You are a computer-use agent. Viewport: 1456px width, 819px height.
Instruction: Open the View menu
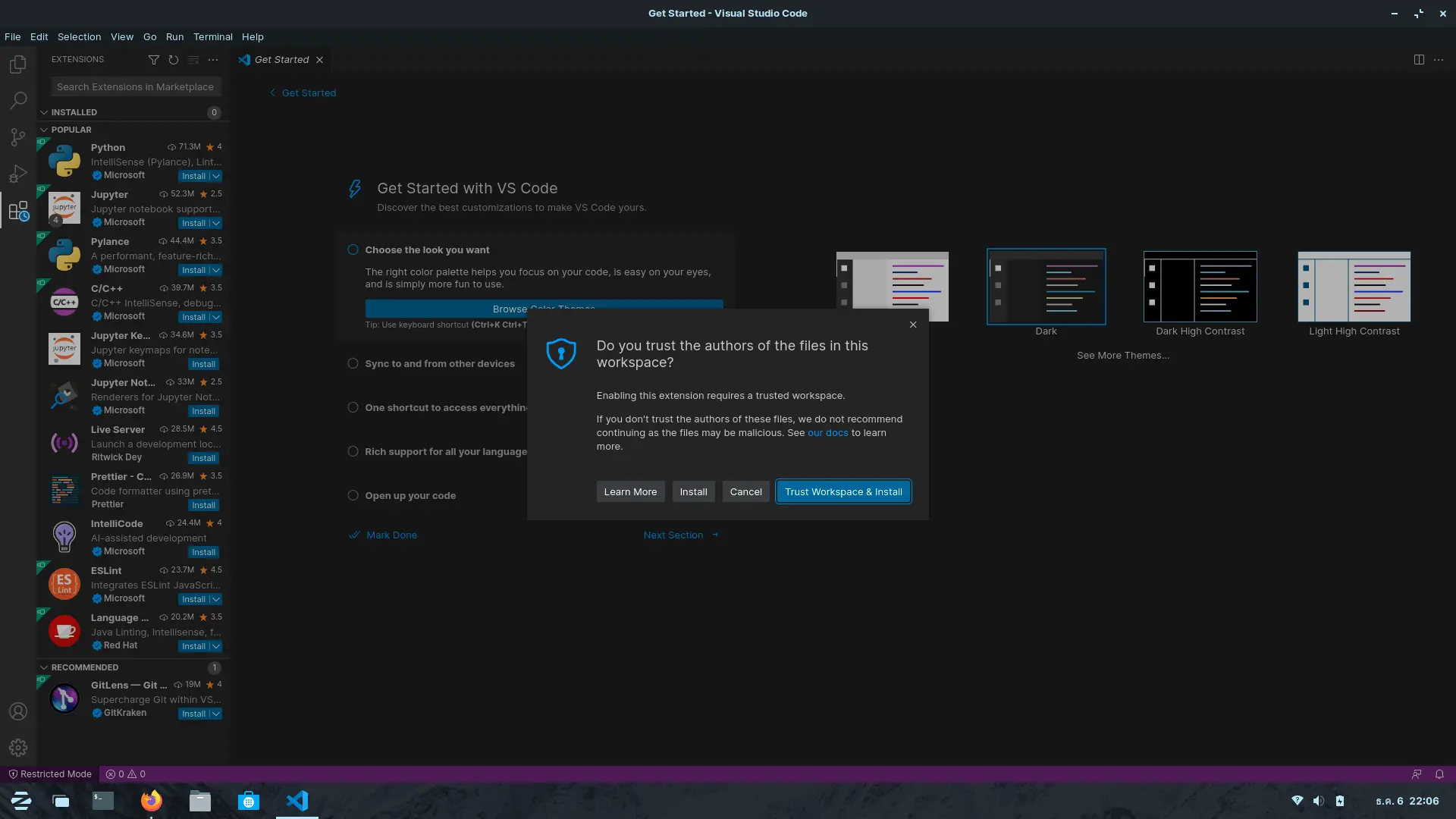click(x=121, y=36)
